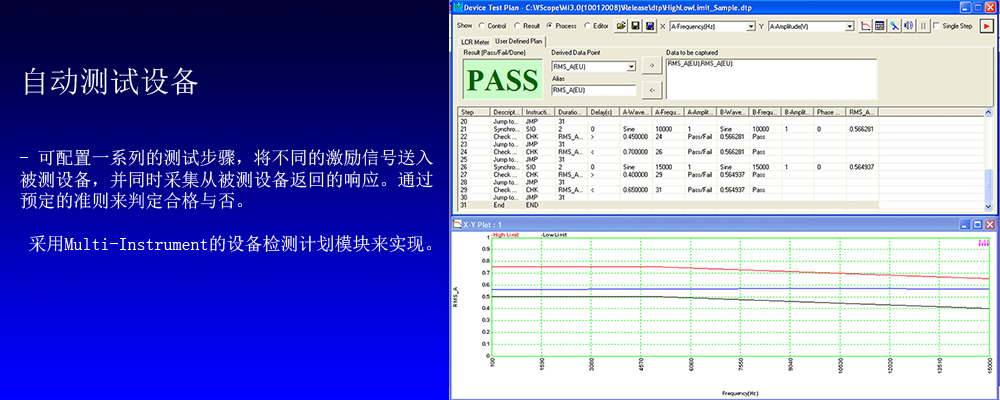Viewport: 1000px width, 400px height.
Task: Open the X-Y plot chart icon
Action: click(x=865, y=26)
